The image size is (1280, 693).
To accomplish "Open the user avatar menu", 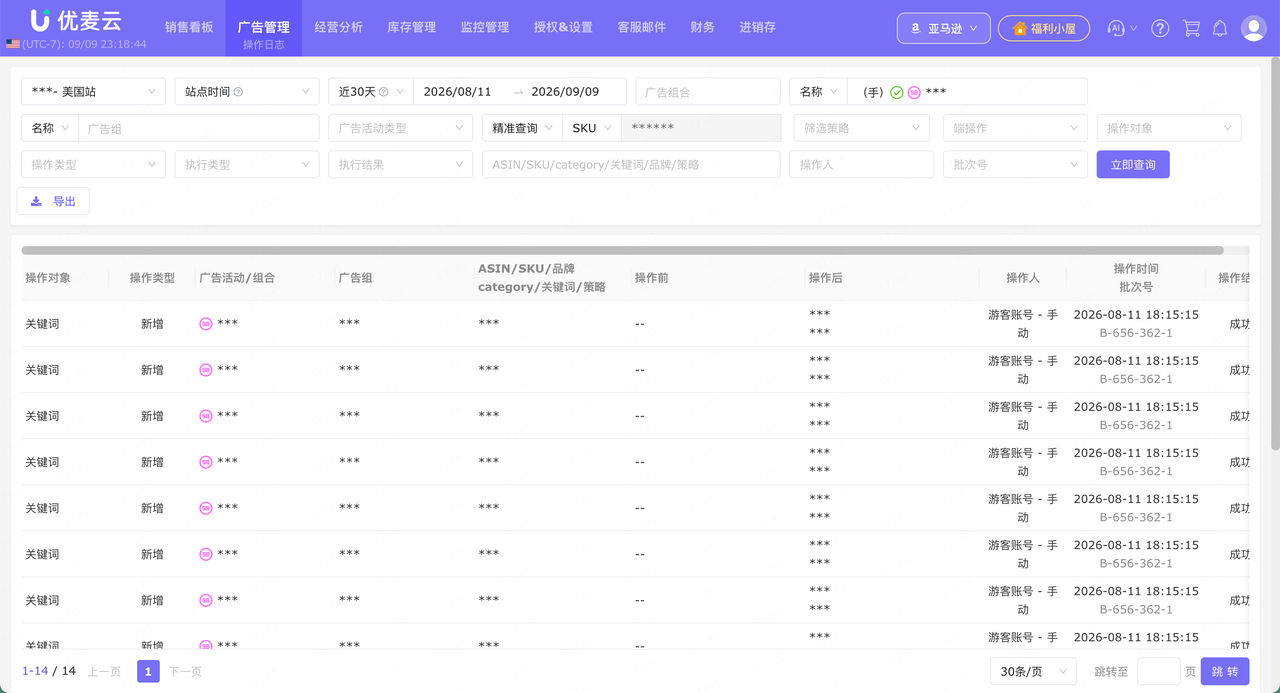I will [x=1254, y=28].
